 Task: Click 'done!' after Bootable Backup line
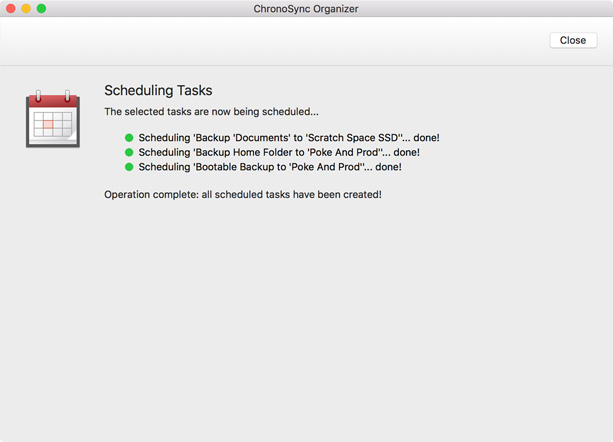pos(388,167)
